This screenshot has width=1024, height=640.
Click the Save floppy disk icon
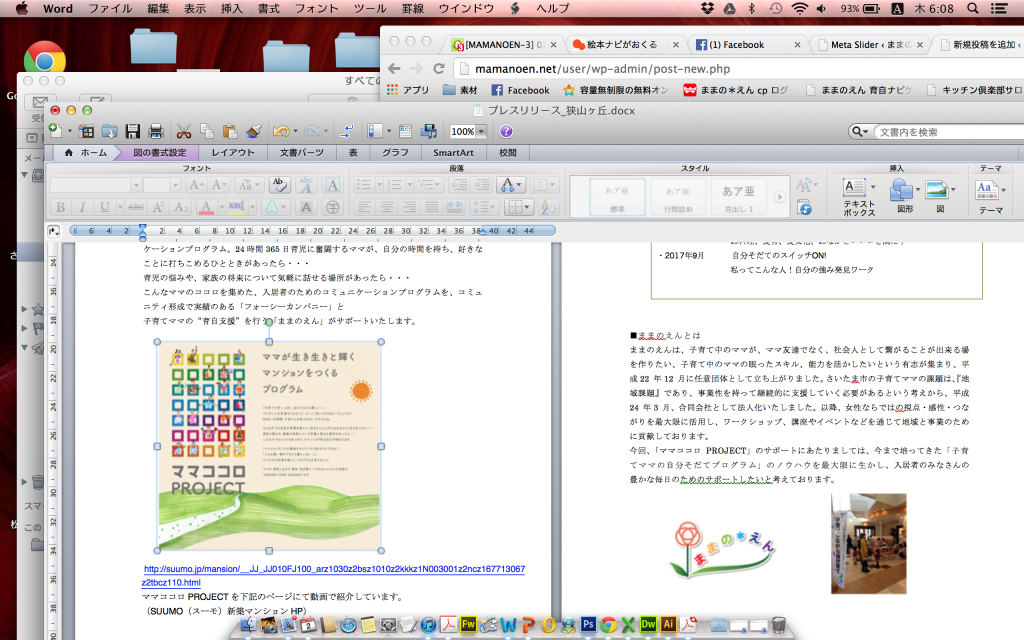coord(131,131)
